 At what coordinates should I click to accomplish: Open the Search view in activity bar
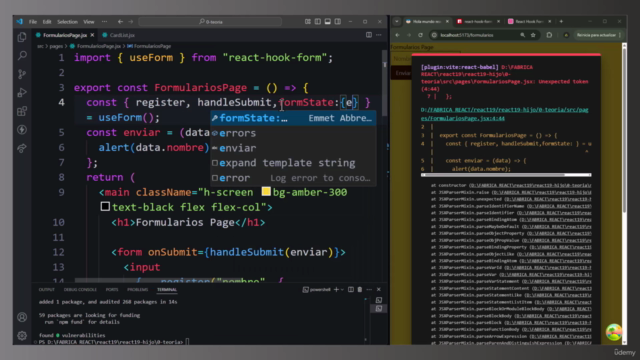(22, 56)
